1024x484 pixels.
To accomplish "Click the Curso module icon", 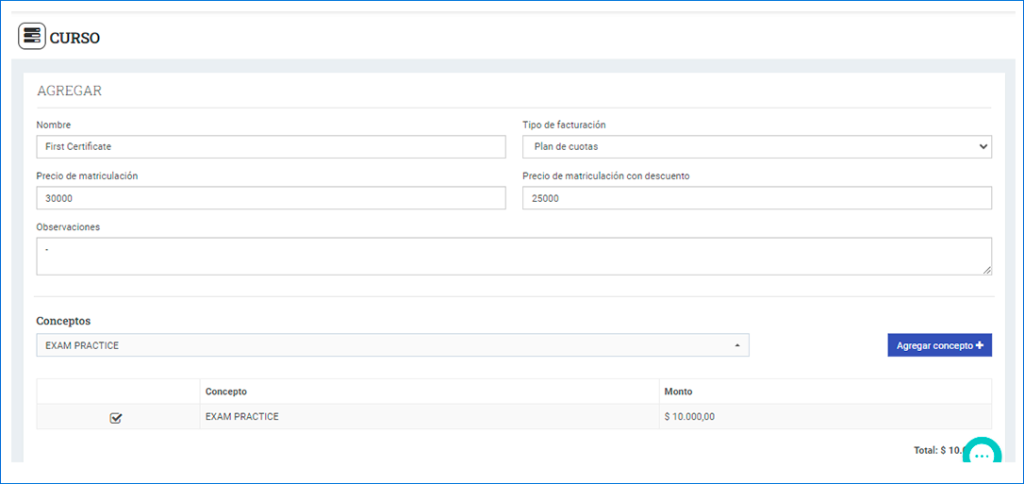I will point(32,37).
